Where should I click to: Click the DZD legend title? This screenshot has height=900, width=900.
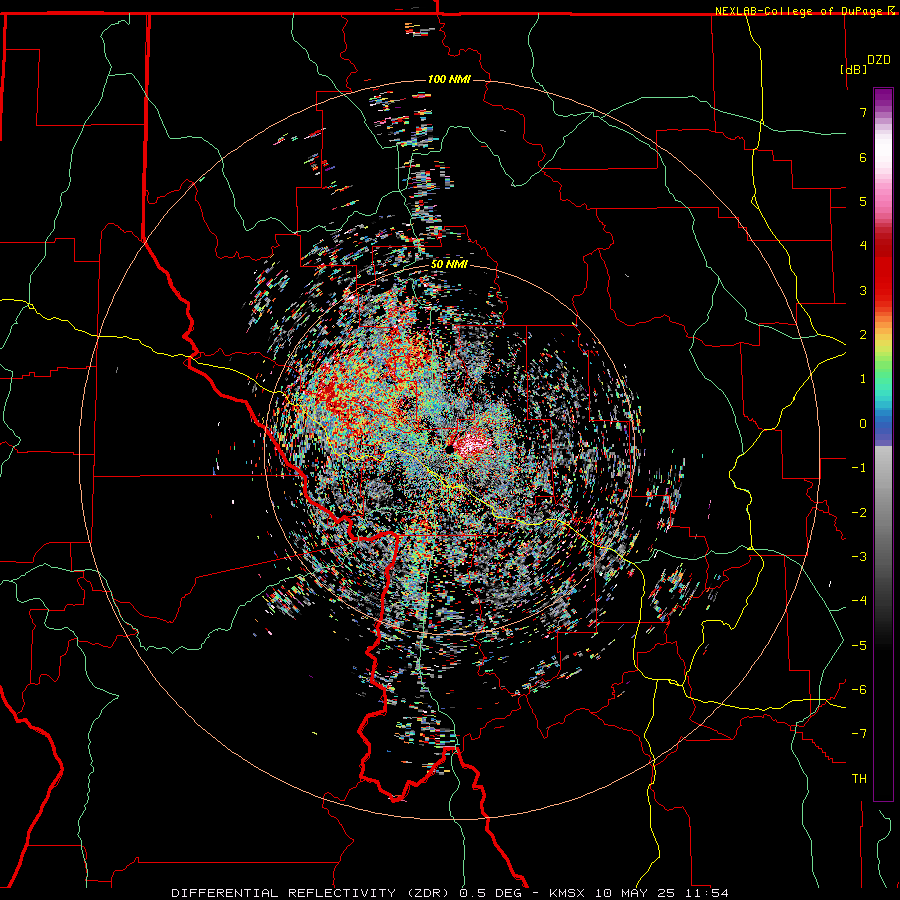879,60
